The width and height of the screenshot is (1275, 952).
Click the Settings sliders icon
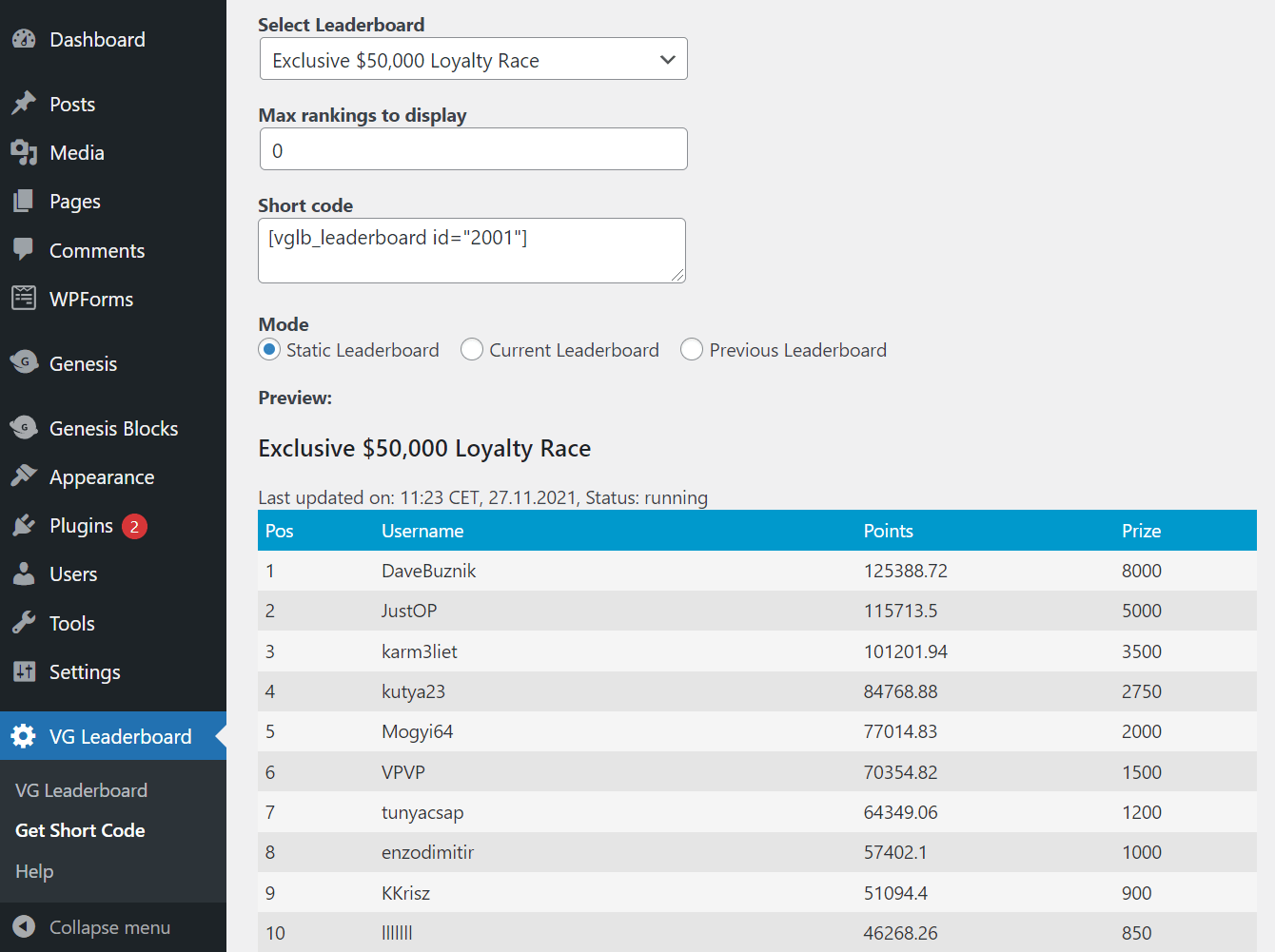pos(24,671)
